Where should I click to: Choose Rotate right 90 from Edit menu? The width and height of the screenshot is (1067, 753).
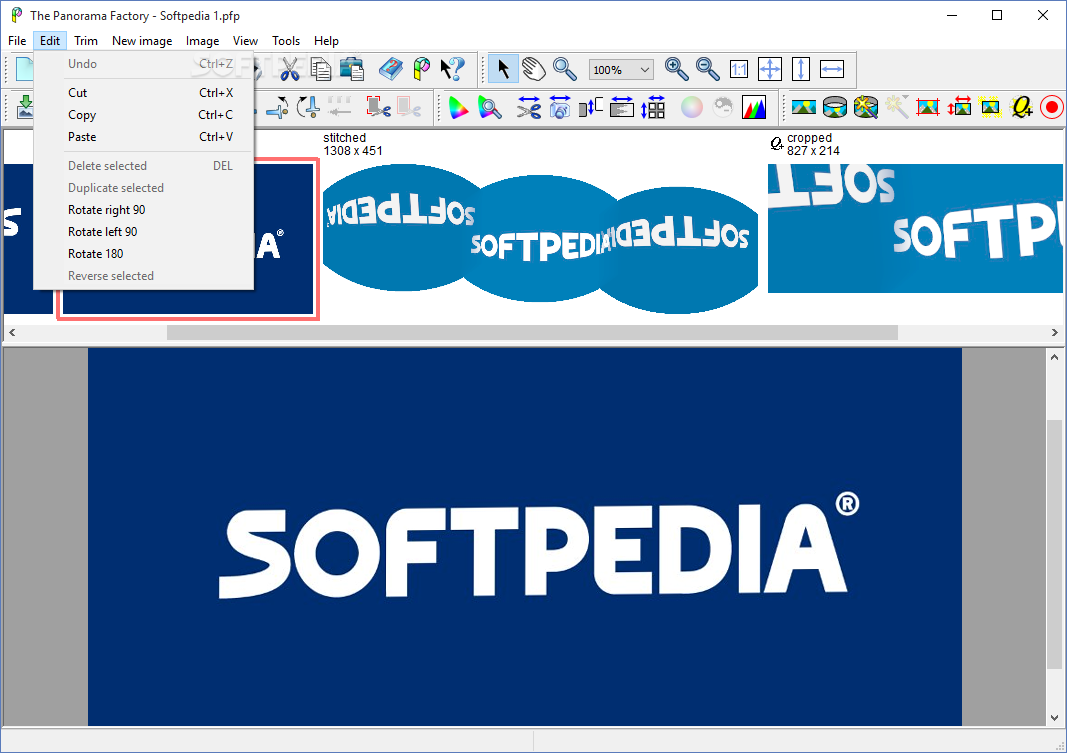coord(144,210)
